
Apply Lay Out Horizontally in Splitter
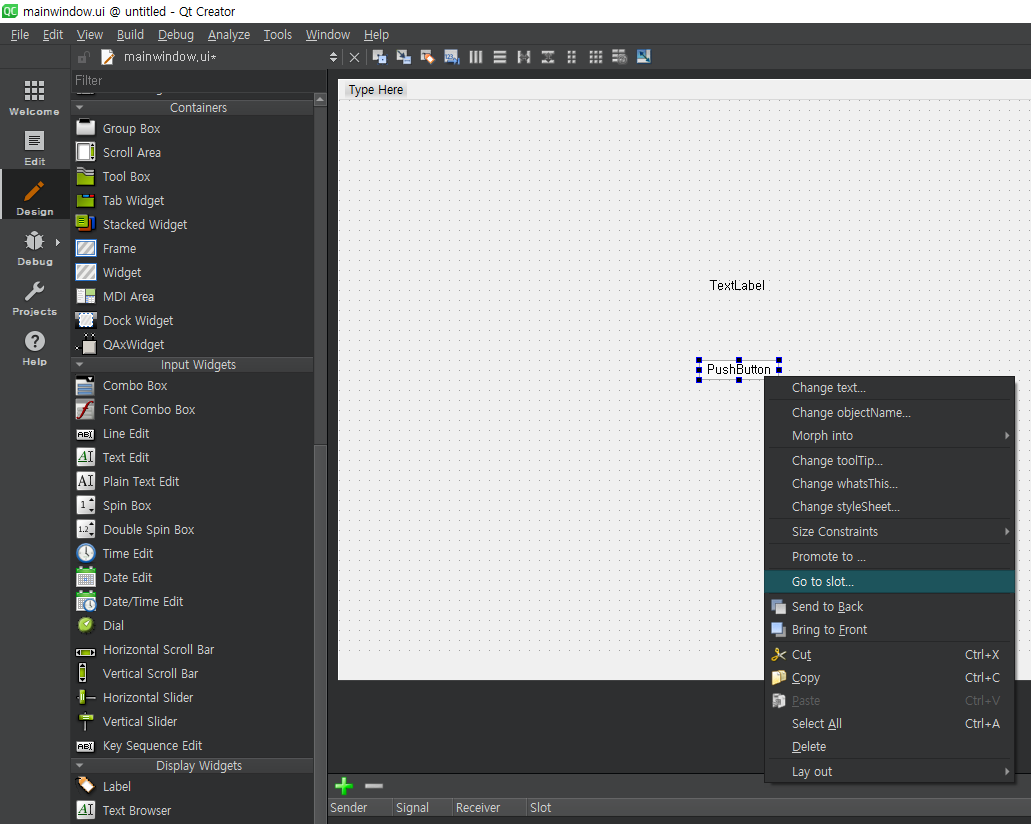tap(524, 57)
